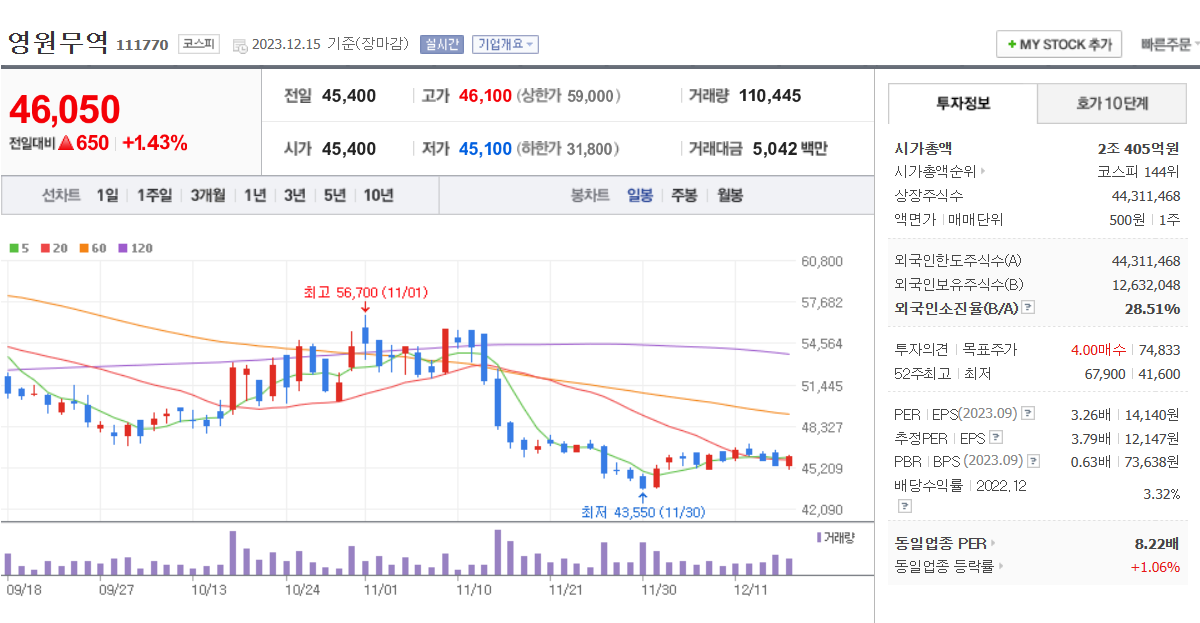1200x623 pixels.
Task: Select the 3개월 line chart period
Action: pos(208,195)
